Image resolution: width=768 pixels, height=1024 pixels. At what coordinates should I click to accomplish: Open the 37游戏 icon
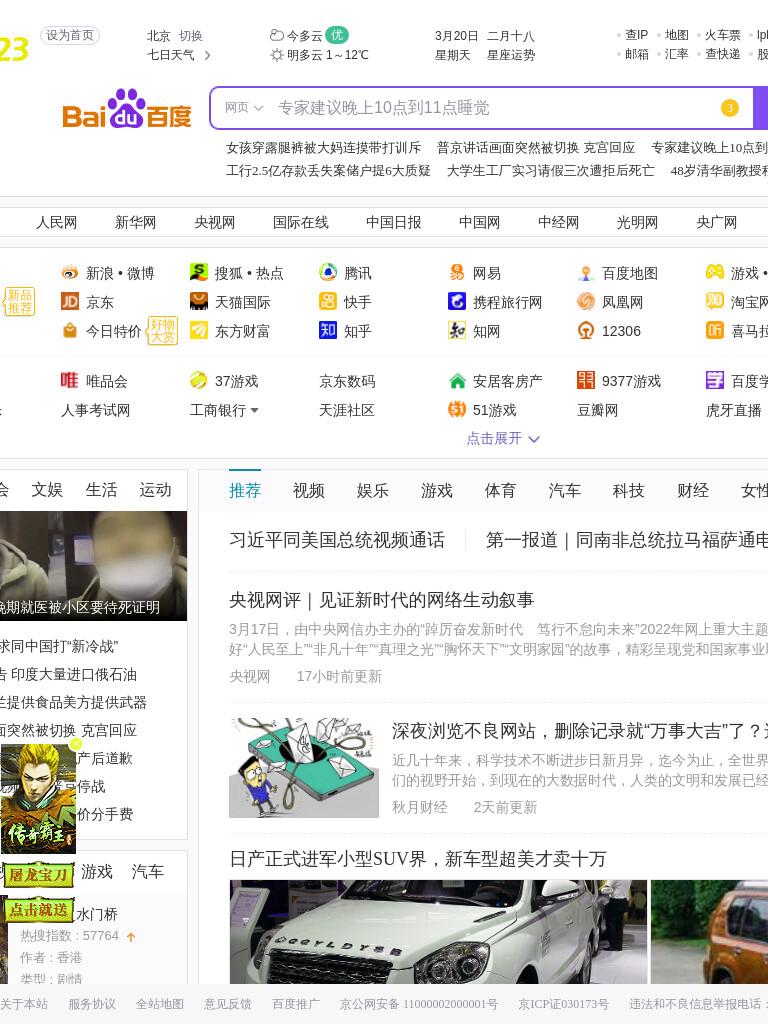coord(199,380)
